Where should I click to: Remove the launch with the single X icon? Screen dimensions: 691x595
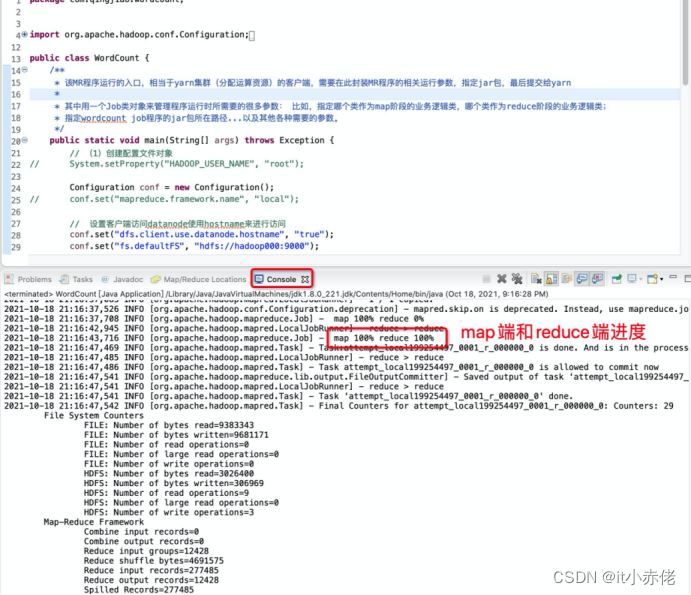tap(502, 279)
